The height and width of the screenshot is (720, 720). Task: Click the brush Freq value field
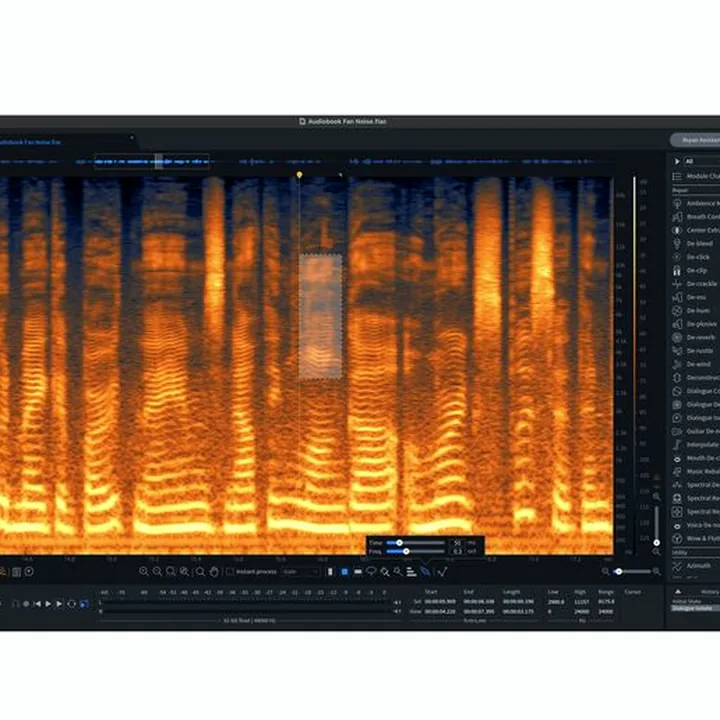tap(457, 551)
